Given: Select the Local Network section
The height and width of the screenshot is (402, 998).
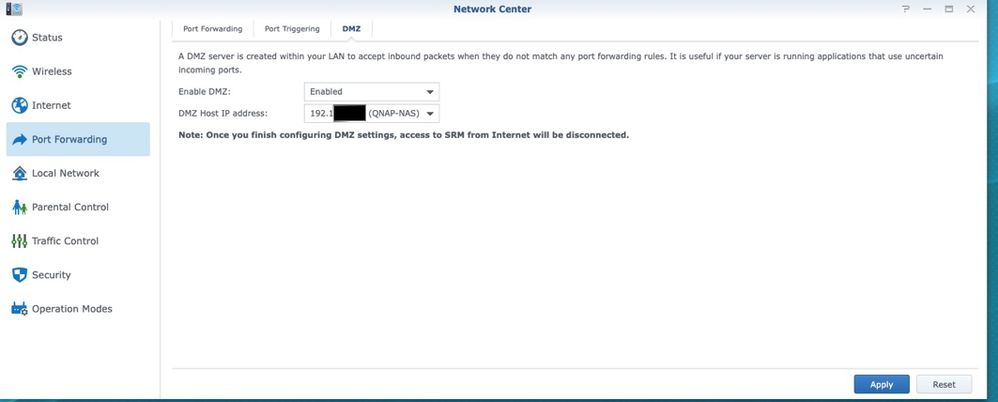Looking at the screenshot, I should tap(78, 173).
